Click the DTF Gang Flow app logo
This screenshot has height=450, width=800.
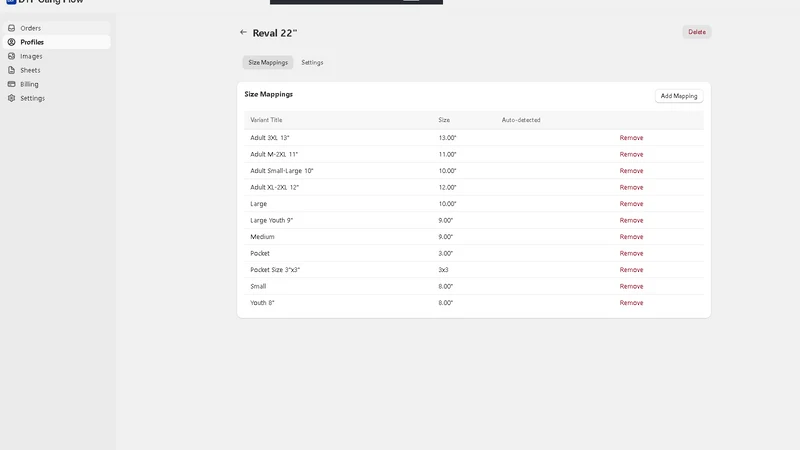click(11, 2)
